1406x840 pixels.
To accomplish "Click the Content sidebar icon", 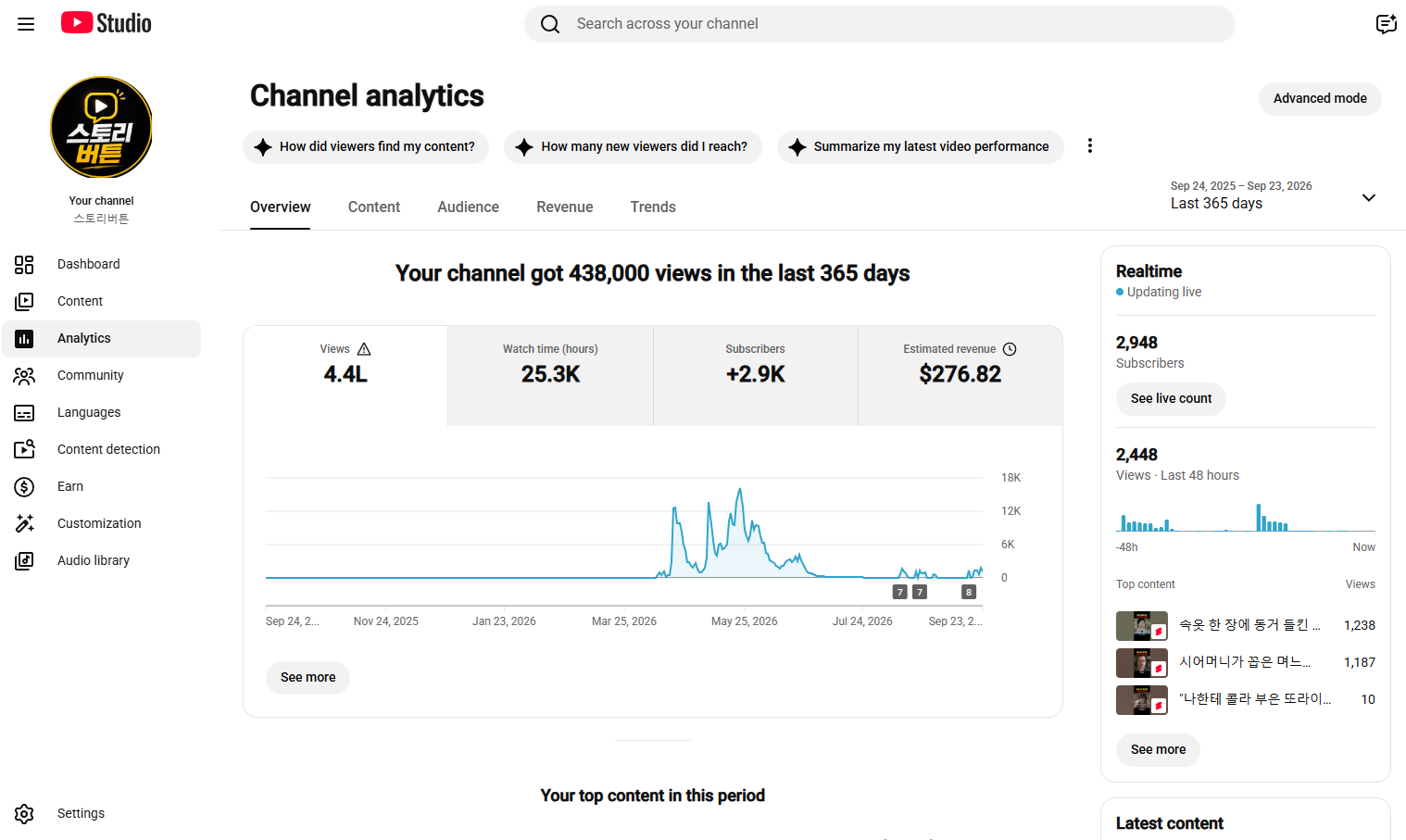I will coord(24,302).
